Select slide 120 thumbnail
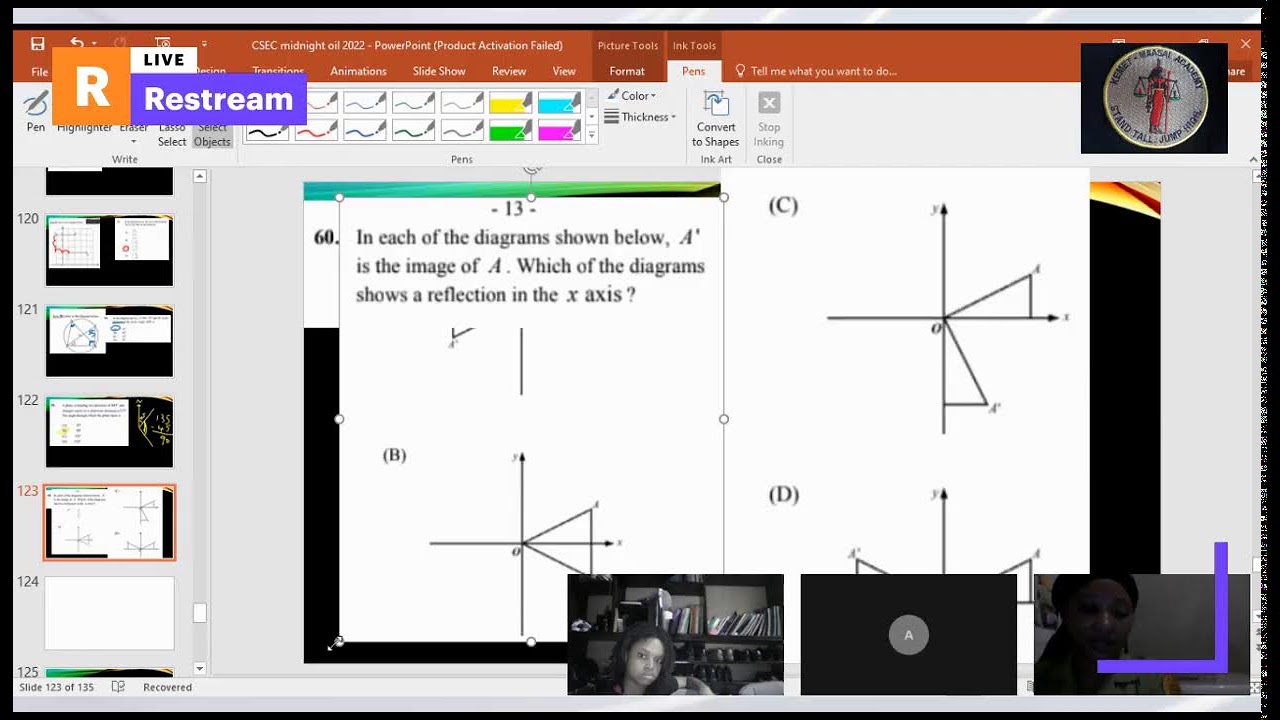Image resolution: width=1280 pixels, height=720 pixels. tap(109, 250)
